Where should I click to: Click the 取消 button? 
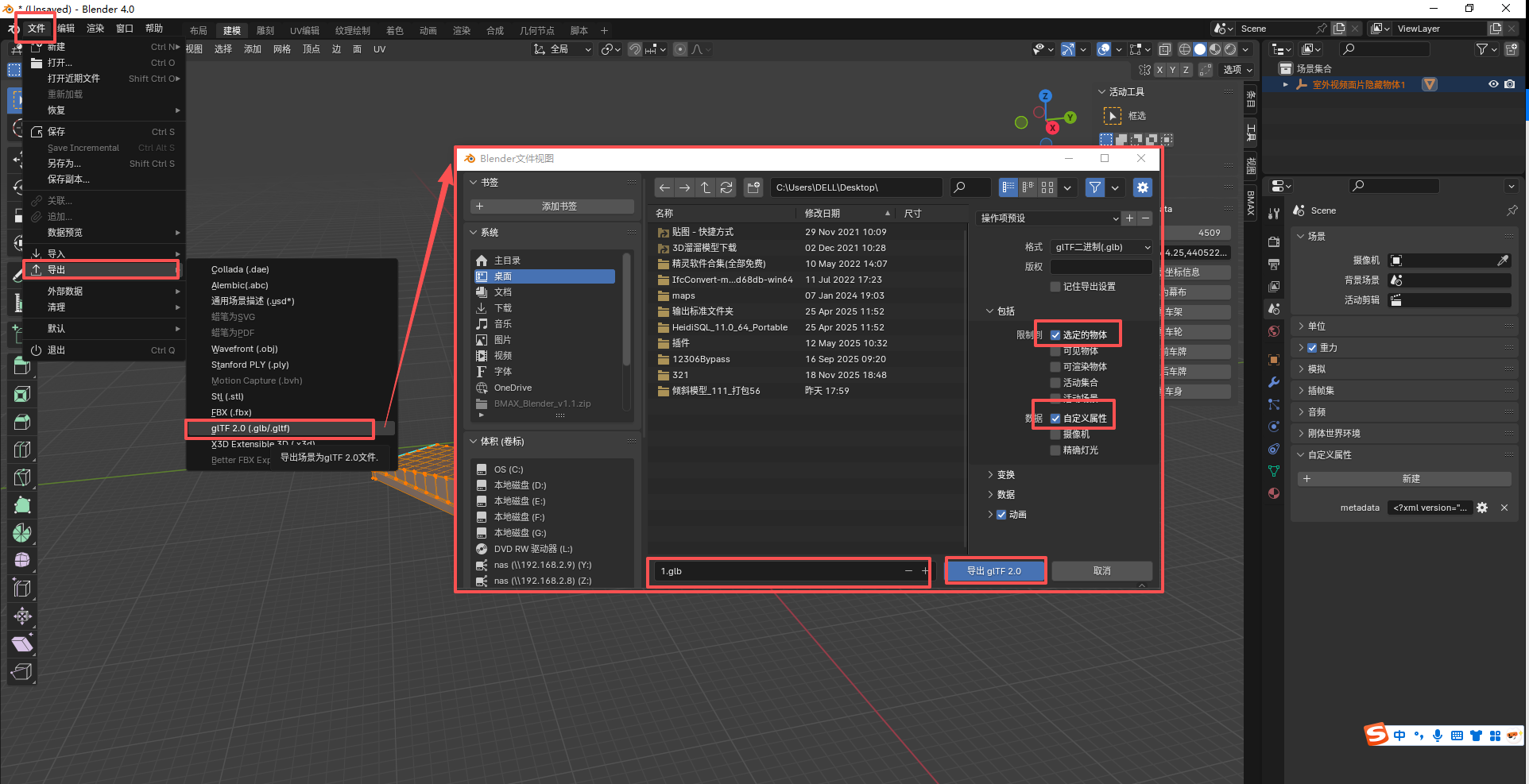(1101, 571)
